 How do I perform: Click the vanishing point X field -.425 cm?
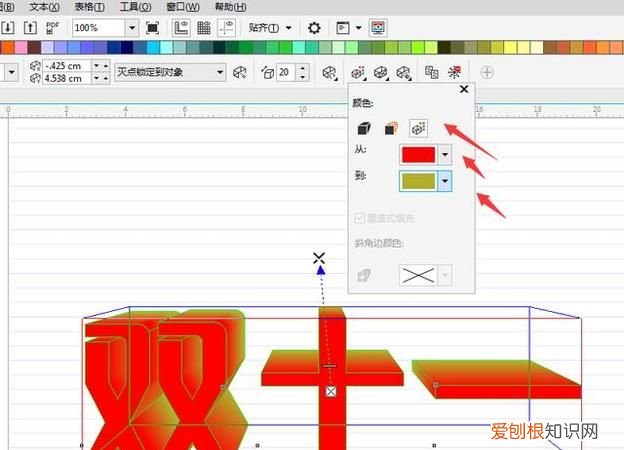click(66, 65)
